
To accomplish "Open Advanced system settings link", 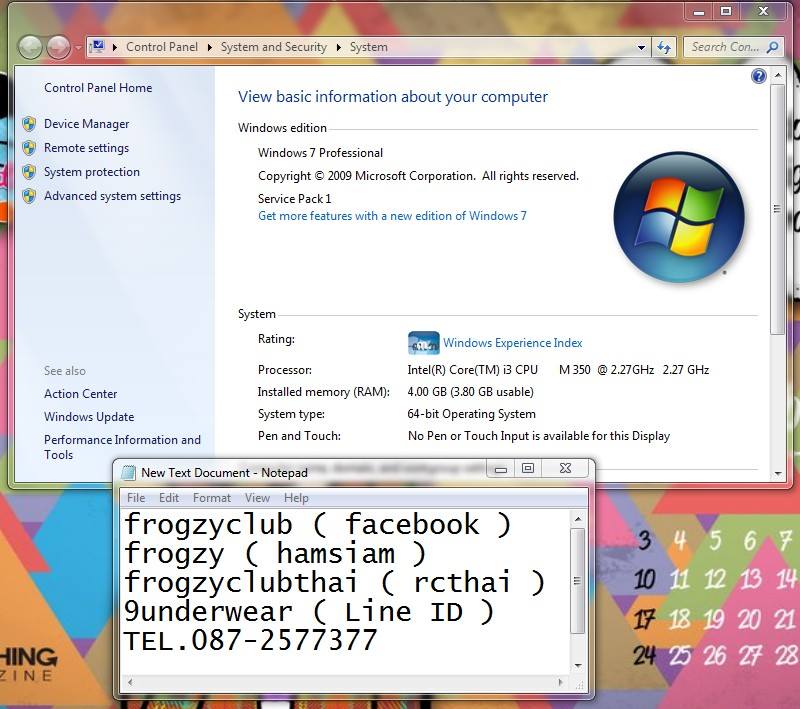I will click(112, 196).
